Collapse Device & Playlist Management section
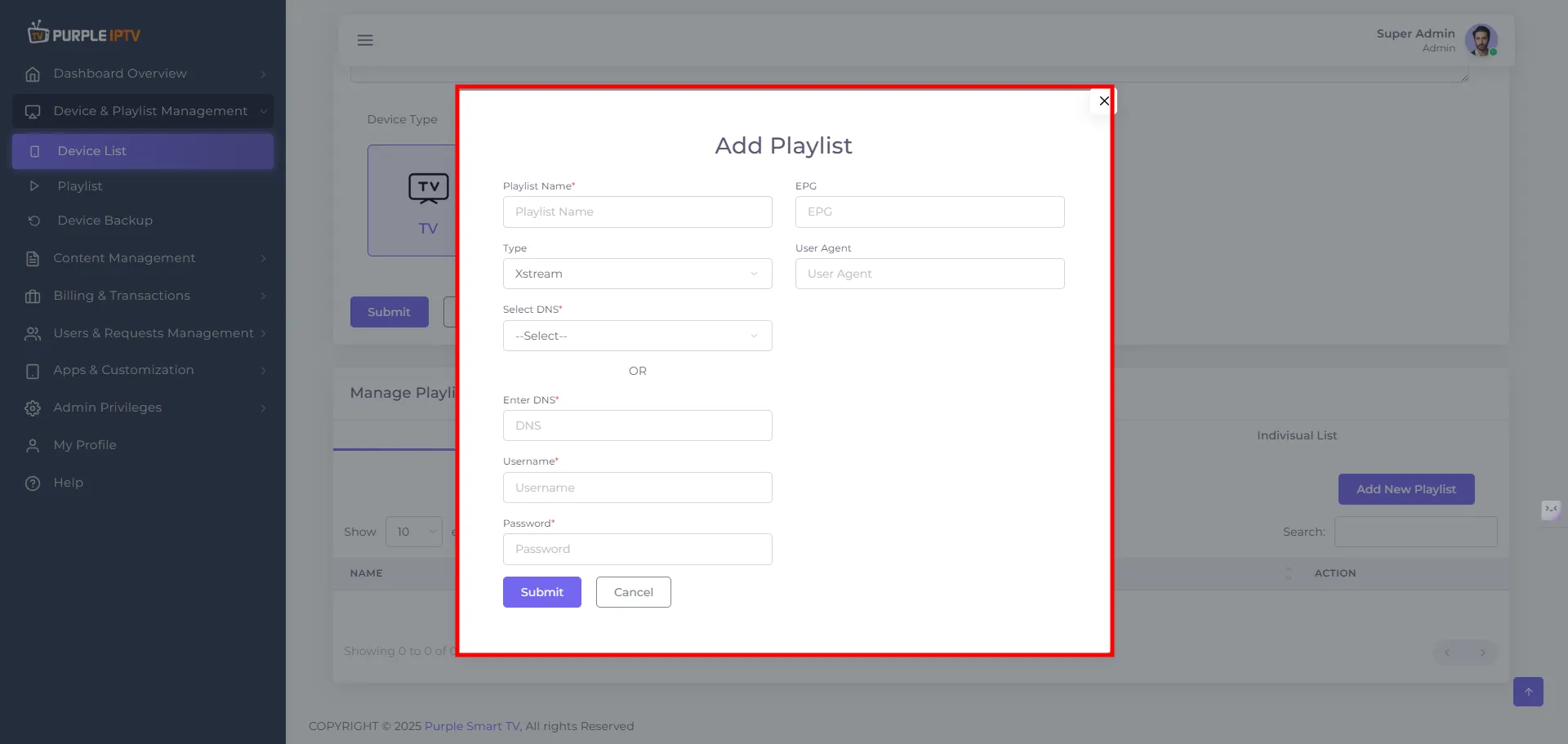The width and height of the screenshot is (1568, 744). (143, 111)
